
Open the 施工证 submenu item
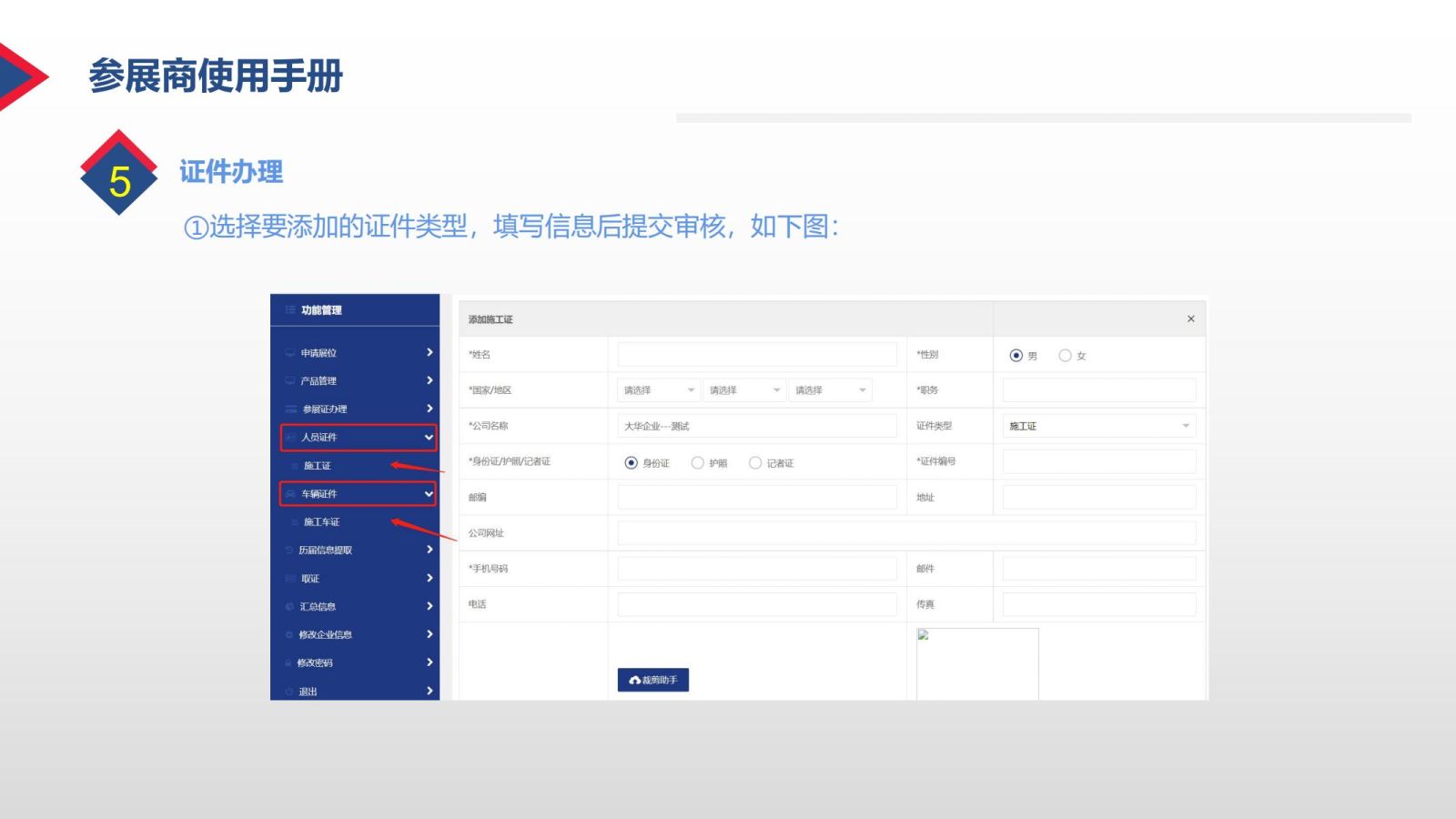click(x=318, y=466)
